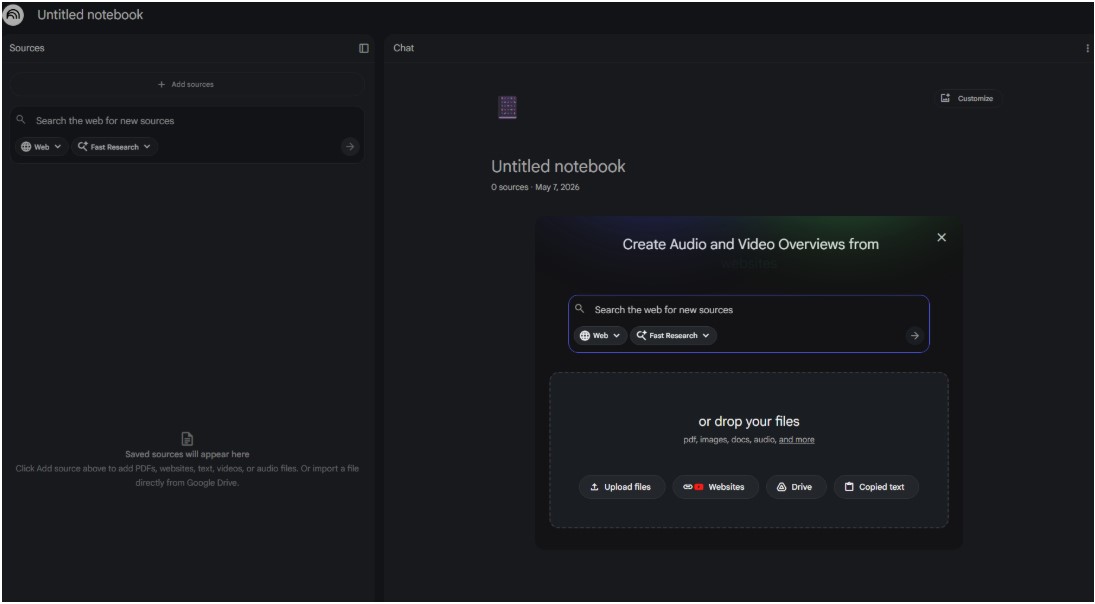1095x604 pixels.
Task: Open the 'and more' link
Action: (x=797, y=440)
